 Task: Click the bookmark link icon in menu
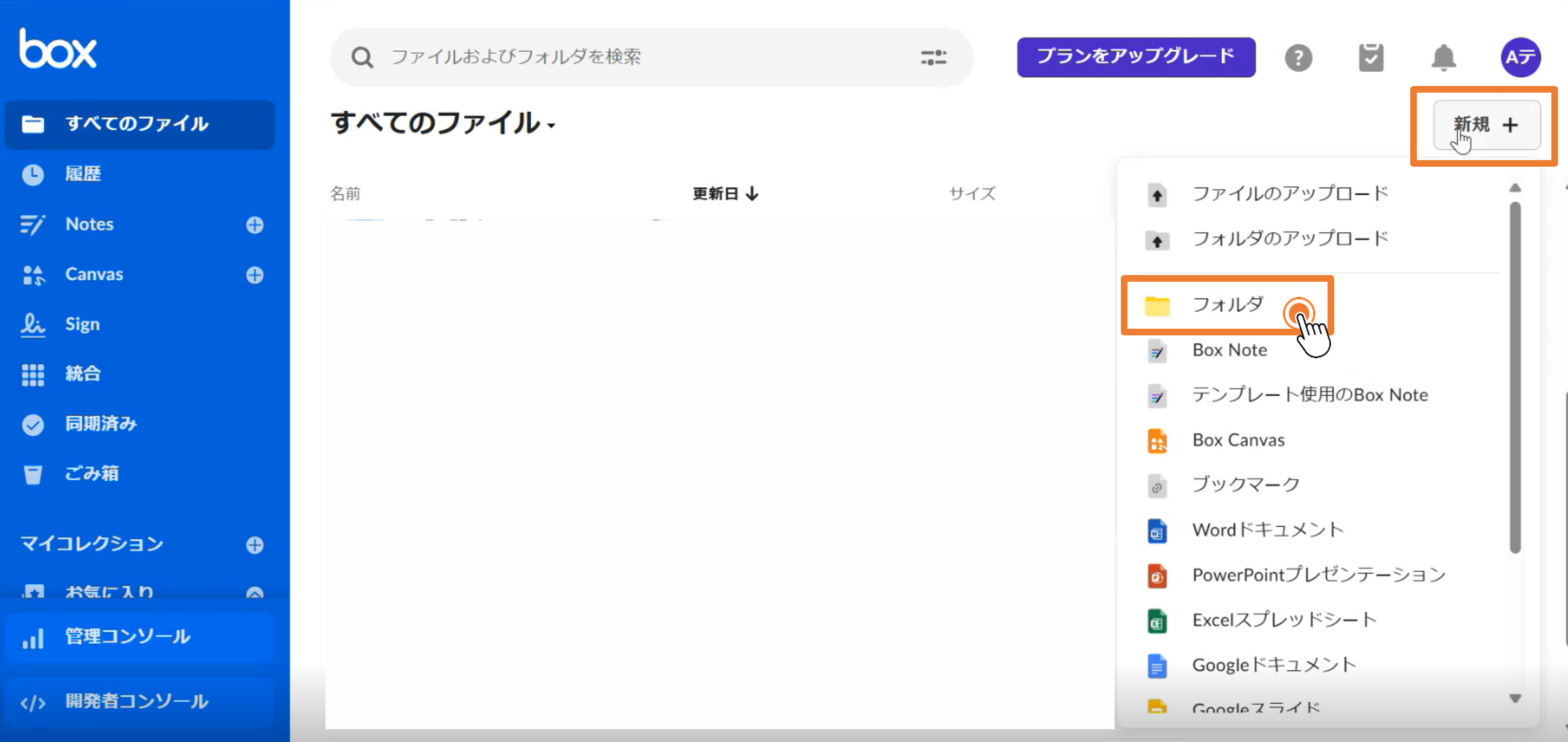pos(1157,486)
